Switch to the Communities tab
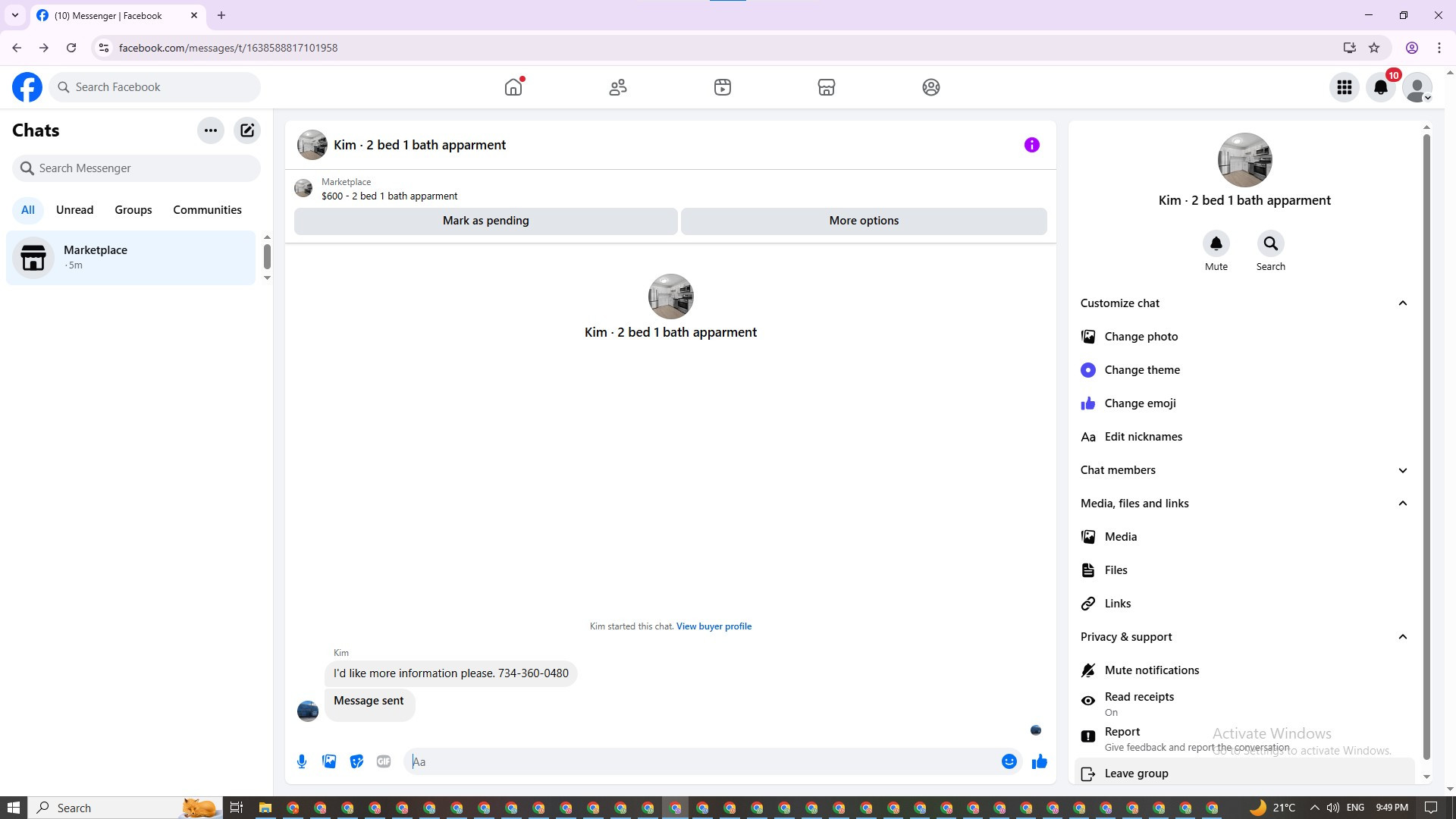This screenshot has width=1456, height=819. pos(207,210)
